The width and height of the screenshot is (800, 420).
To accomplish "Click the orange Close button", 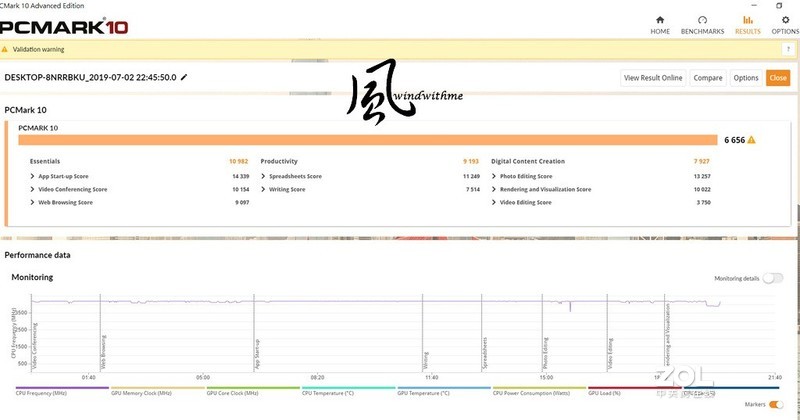I will coord(778,78).
